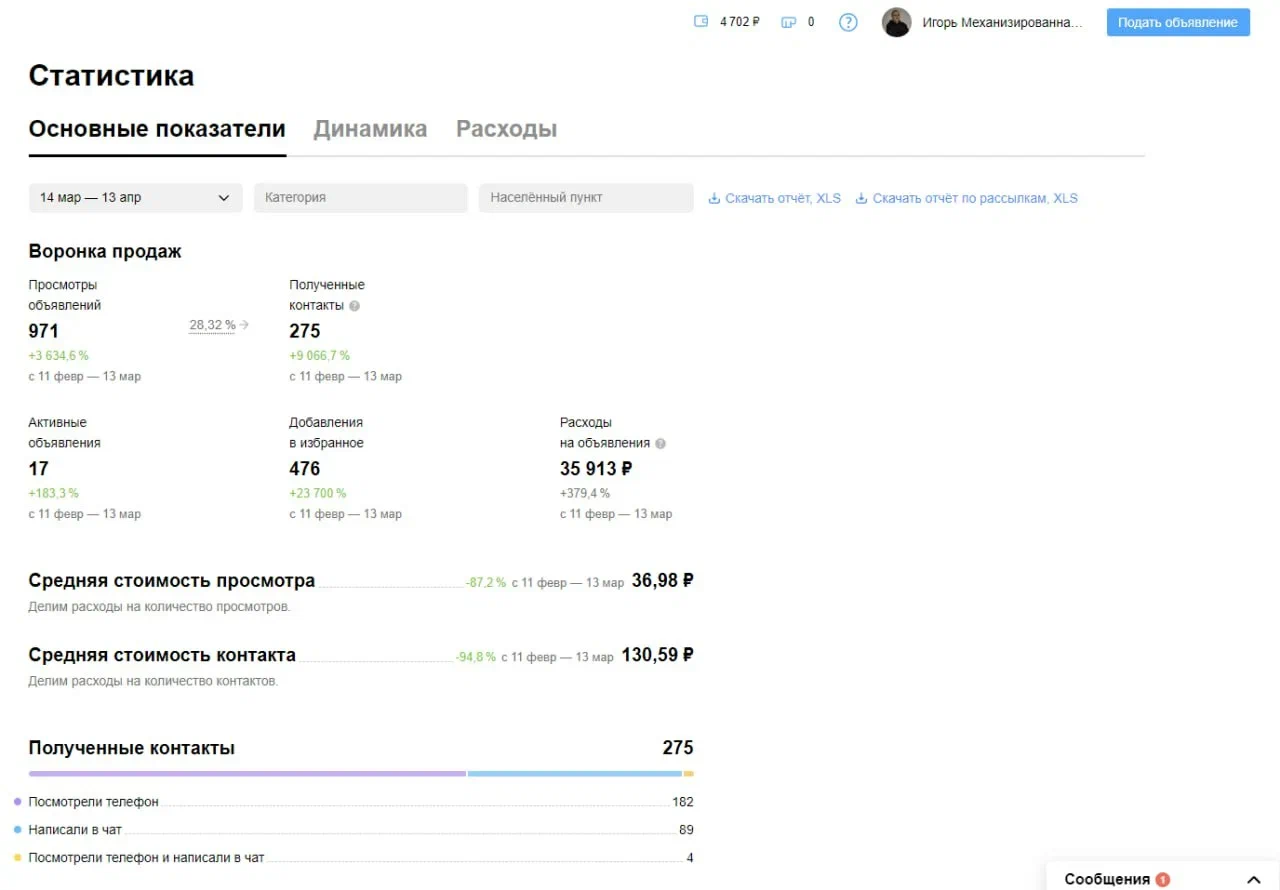Open the wallet balance icon
Image resolution: width=1280 pixels, height=890 pixels.
click(701, 22)
